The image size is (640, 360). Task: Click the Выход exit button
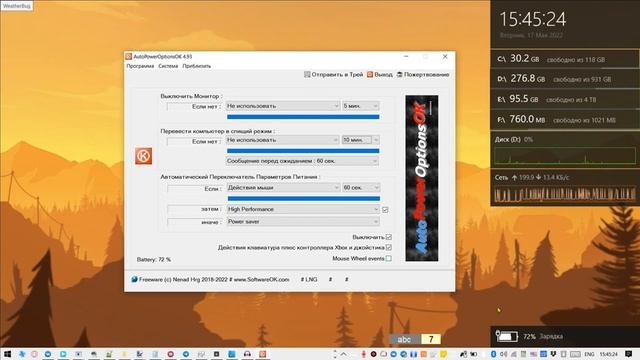point(380,74)
